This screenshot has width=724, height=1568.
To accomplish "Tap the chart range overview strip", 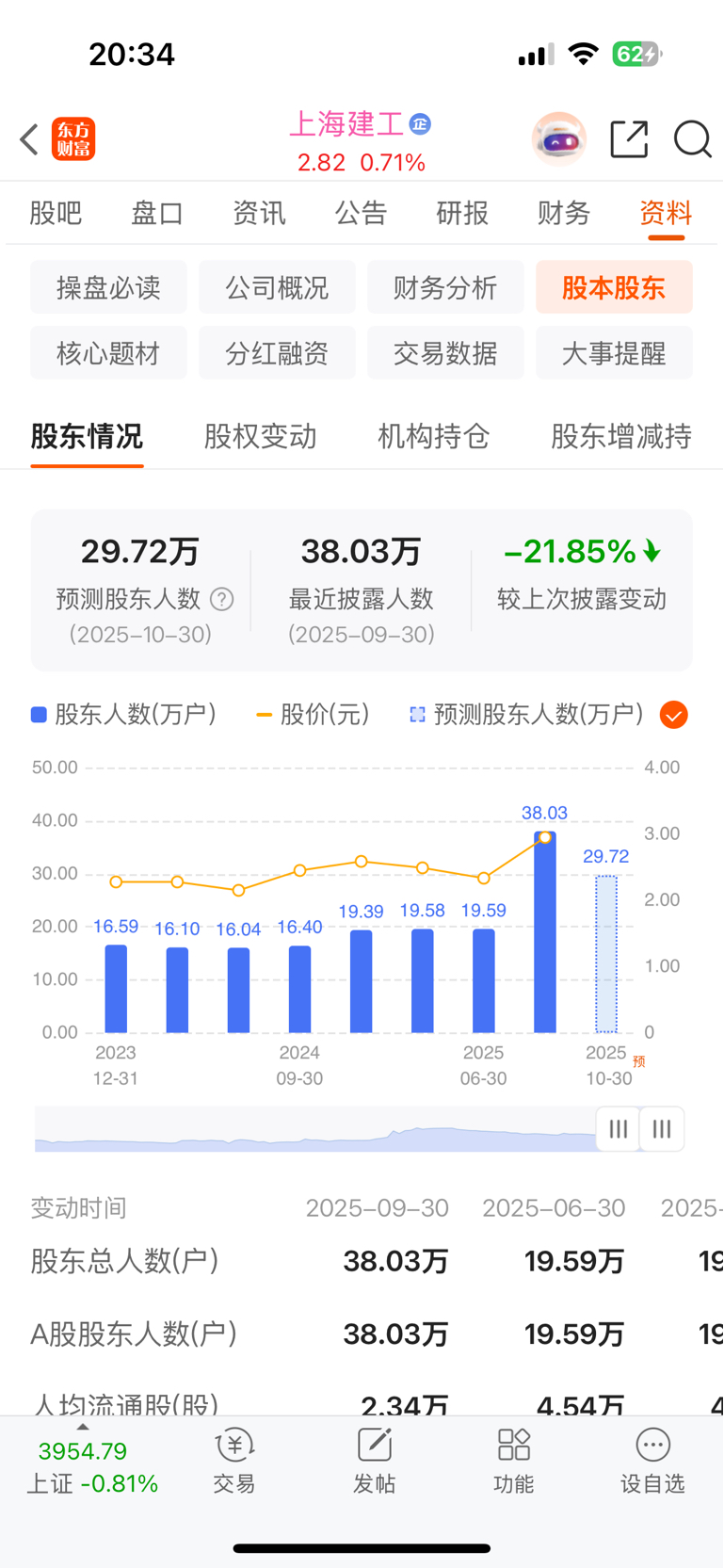I will point(315,1128).
